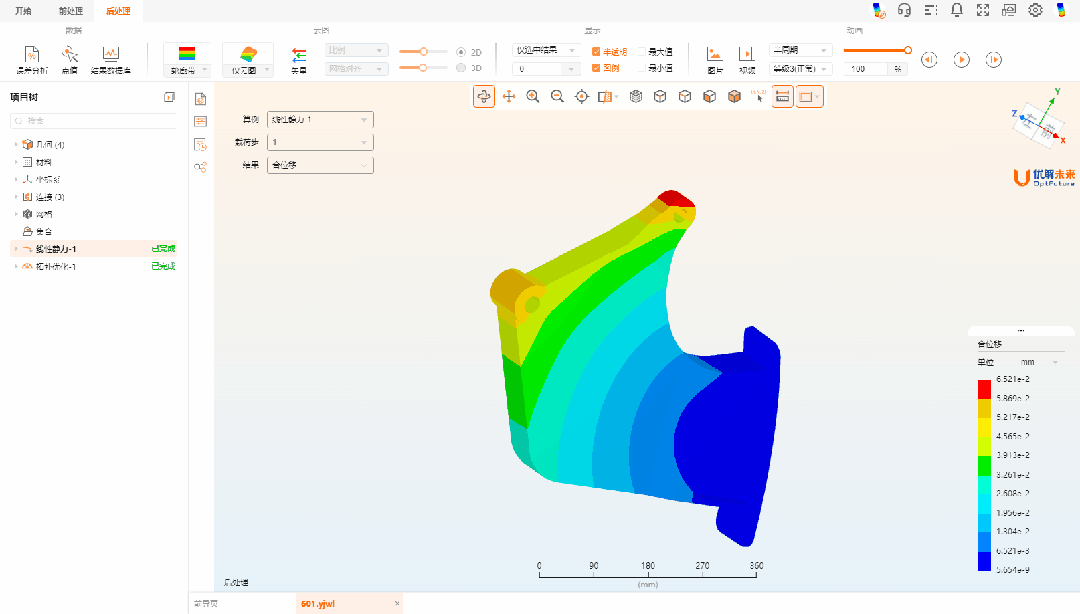Open the task list icon in the title bar
The height and width of the screenshot is (614, 1080).
pyautogui.click(x=931, y=10)
